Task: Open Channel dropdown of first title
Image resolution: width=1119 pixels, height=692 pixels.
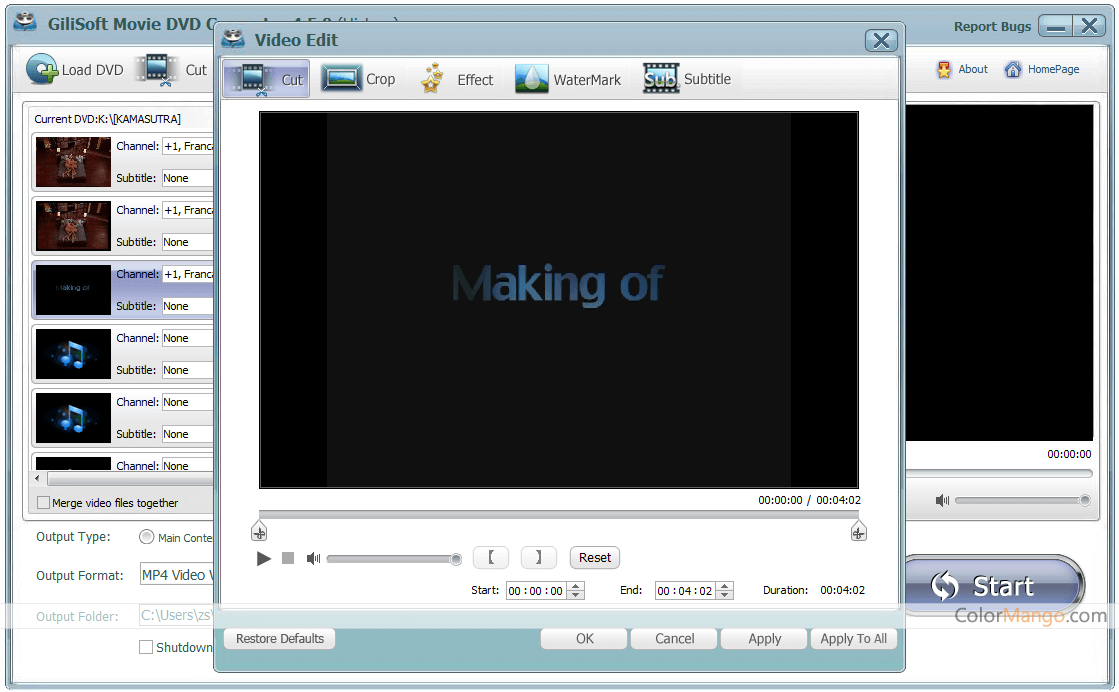Action: 188,146
